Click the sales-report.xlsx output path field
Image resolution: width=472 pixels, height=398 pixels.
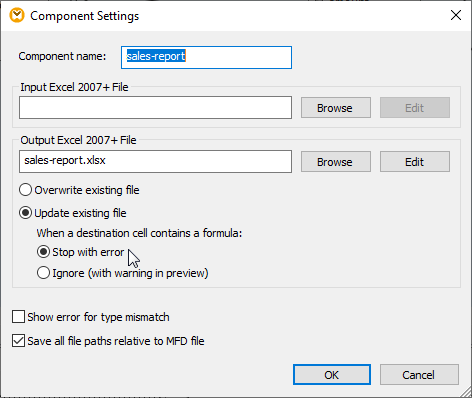(x=155, y=161)
